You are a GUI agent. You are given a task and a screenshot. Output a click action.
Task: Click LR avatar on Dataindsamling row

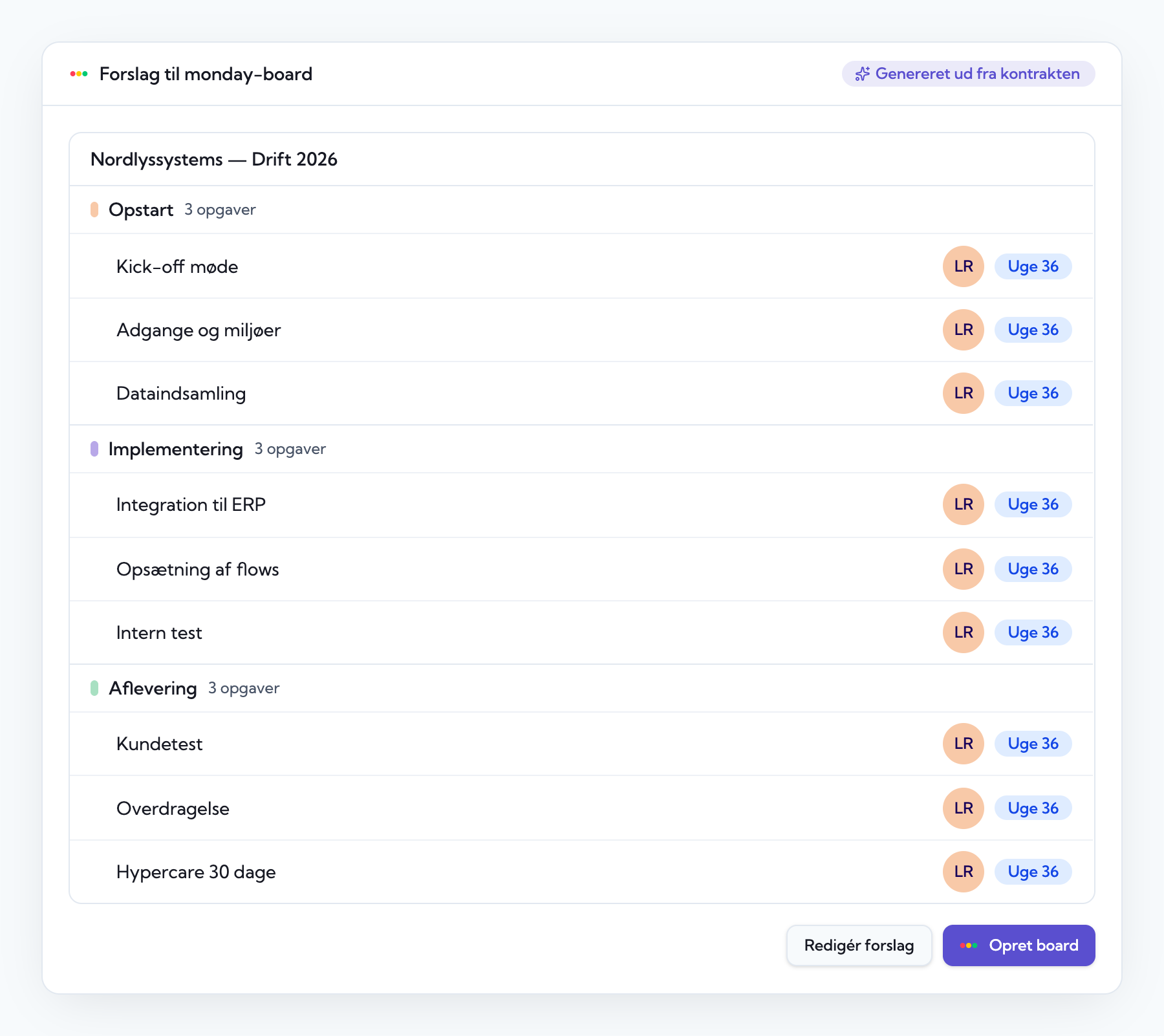click(963, 393)
